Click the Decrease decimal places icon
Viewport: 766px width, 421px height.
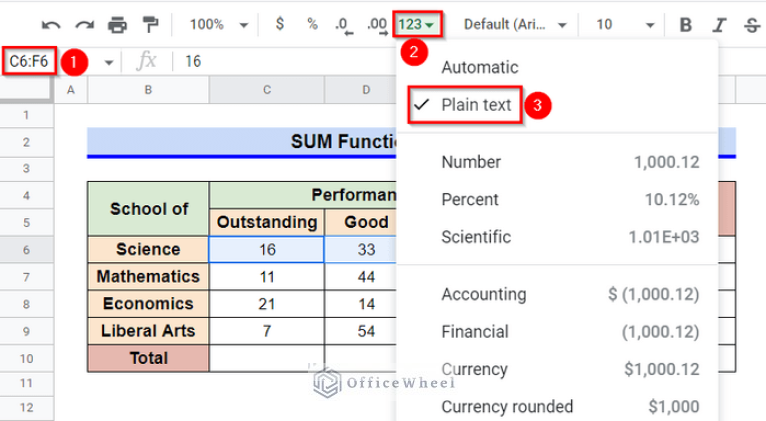[344, 25]
